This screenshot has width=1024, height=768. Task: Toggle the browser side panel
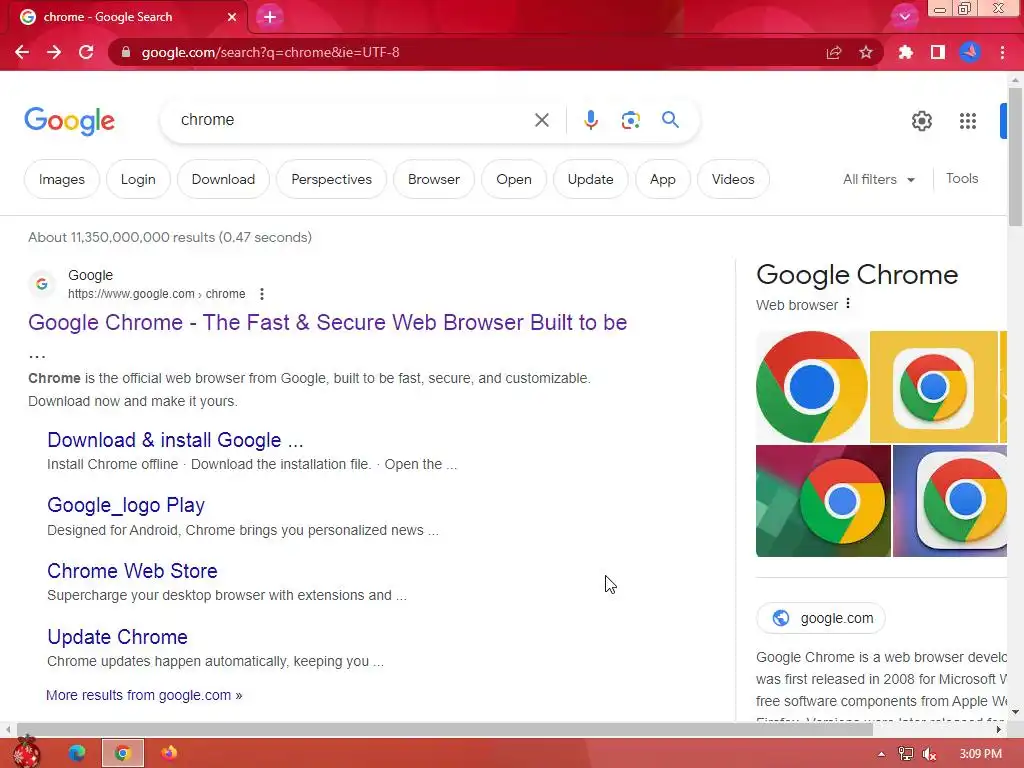938,52
